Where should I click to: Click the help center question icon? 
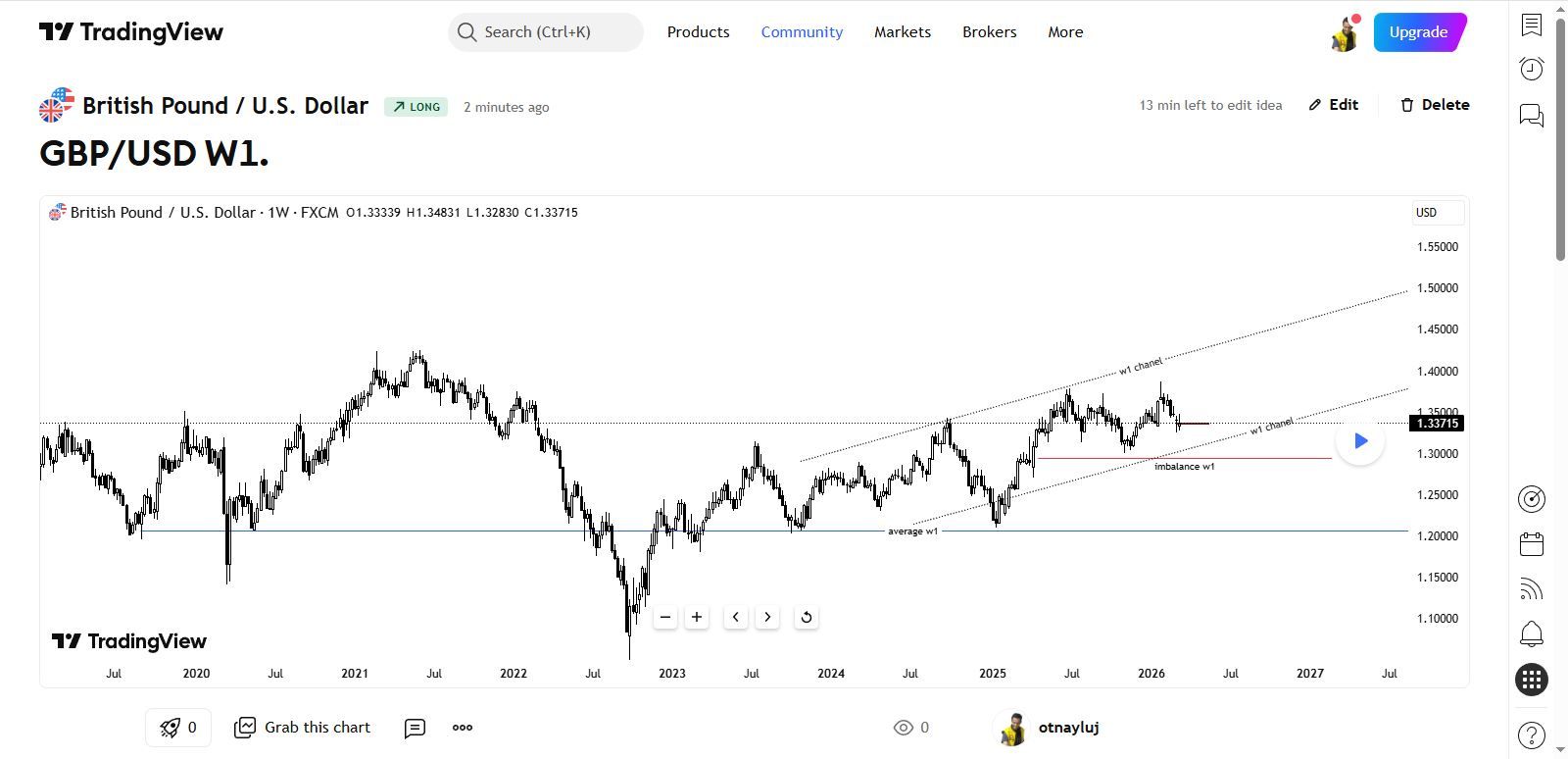[1531, 734]
